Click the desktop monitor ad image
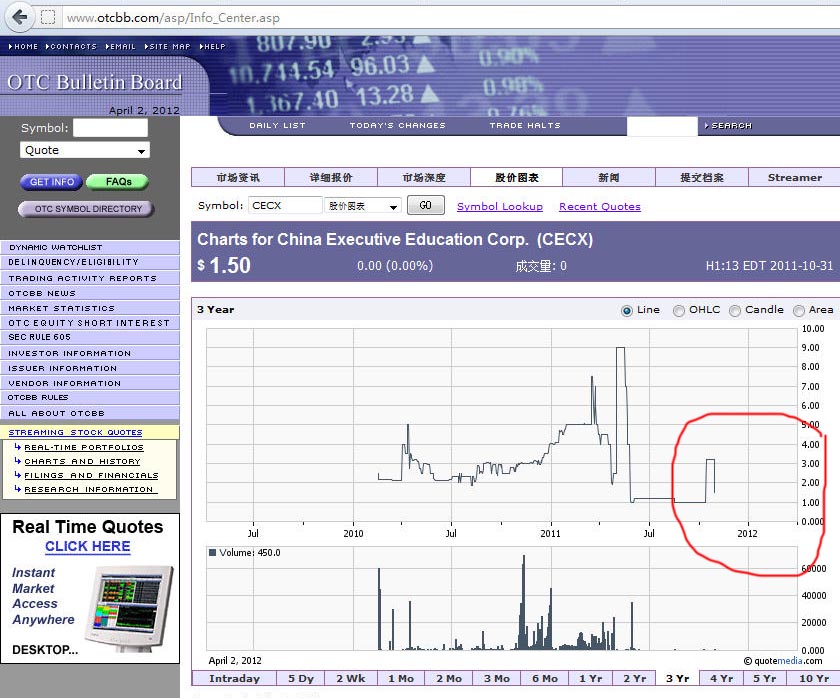The width and height of the screenshot is (840, 698). pyautogui.click(x=129, y=608)
